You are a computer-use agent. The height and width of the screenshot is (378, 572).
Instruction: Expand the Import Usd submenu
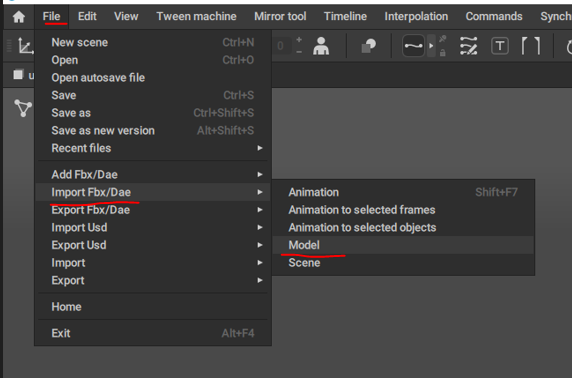point(153,227)
